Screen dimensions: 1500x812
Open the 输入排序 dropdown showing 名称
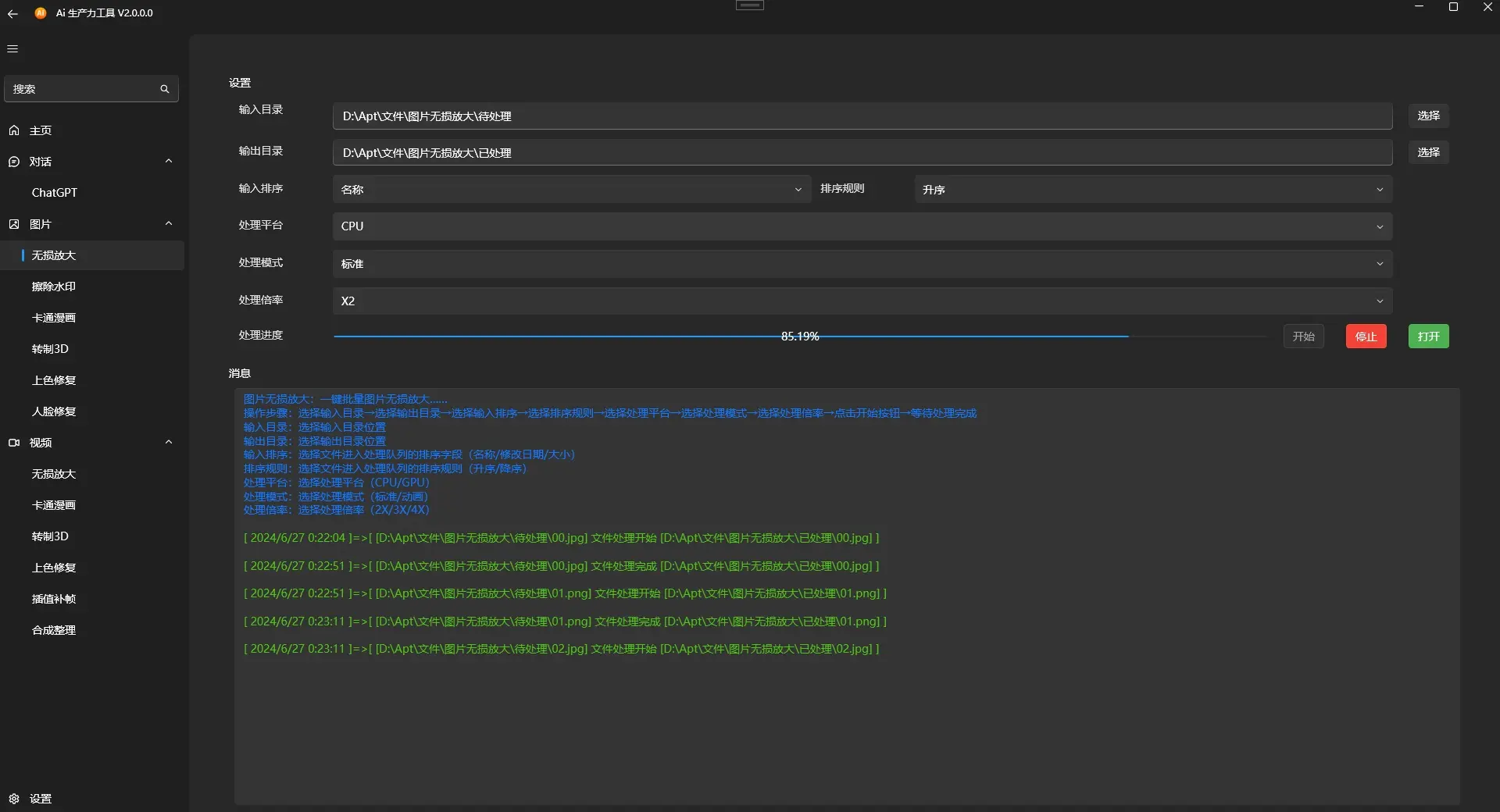572,190
